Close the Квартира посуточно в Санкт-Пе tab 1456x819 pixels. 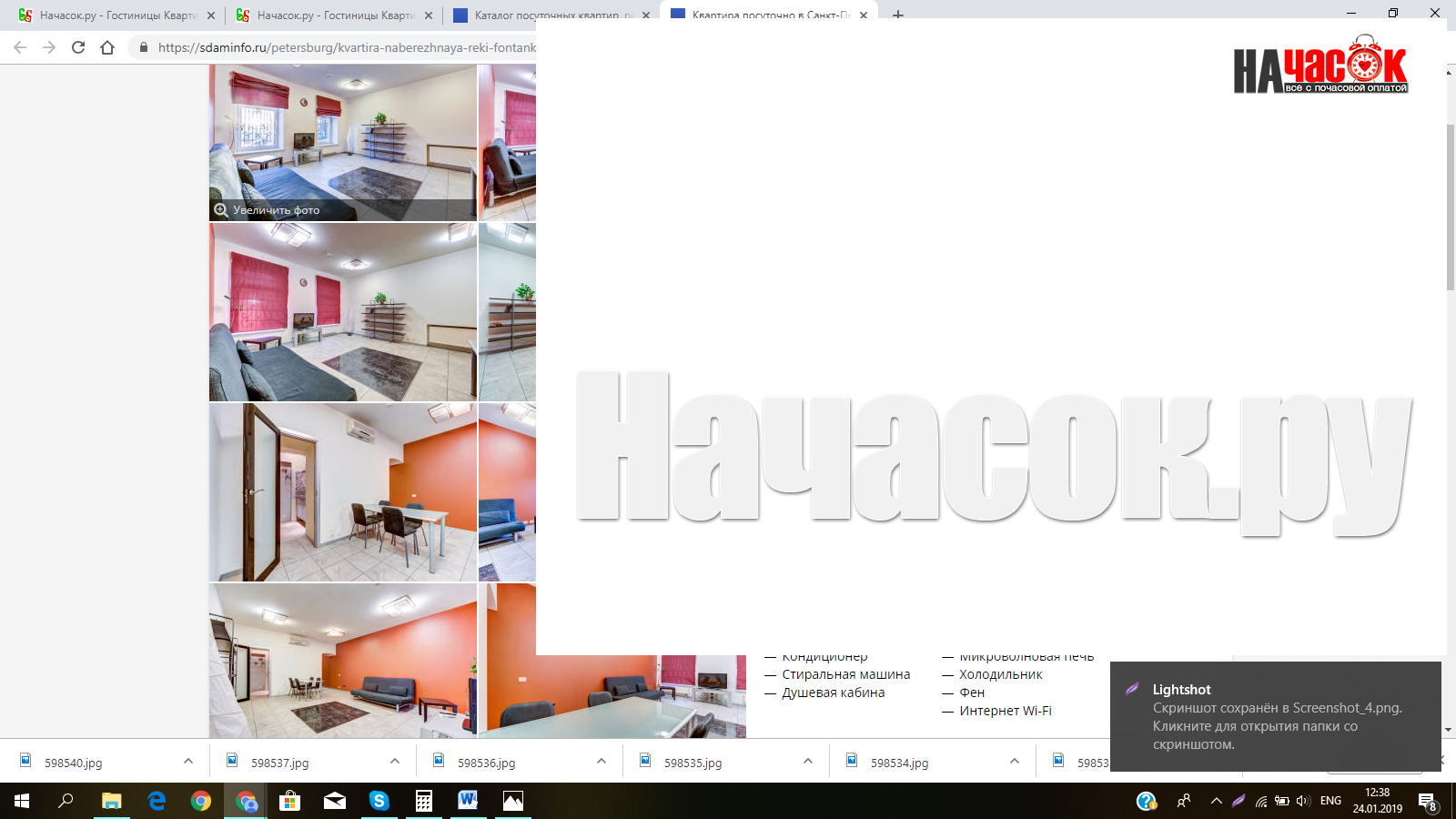(x=864, y=15)
